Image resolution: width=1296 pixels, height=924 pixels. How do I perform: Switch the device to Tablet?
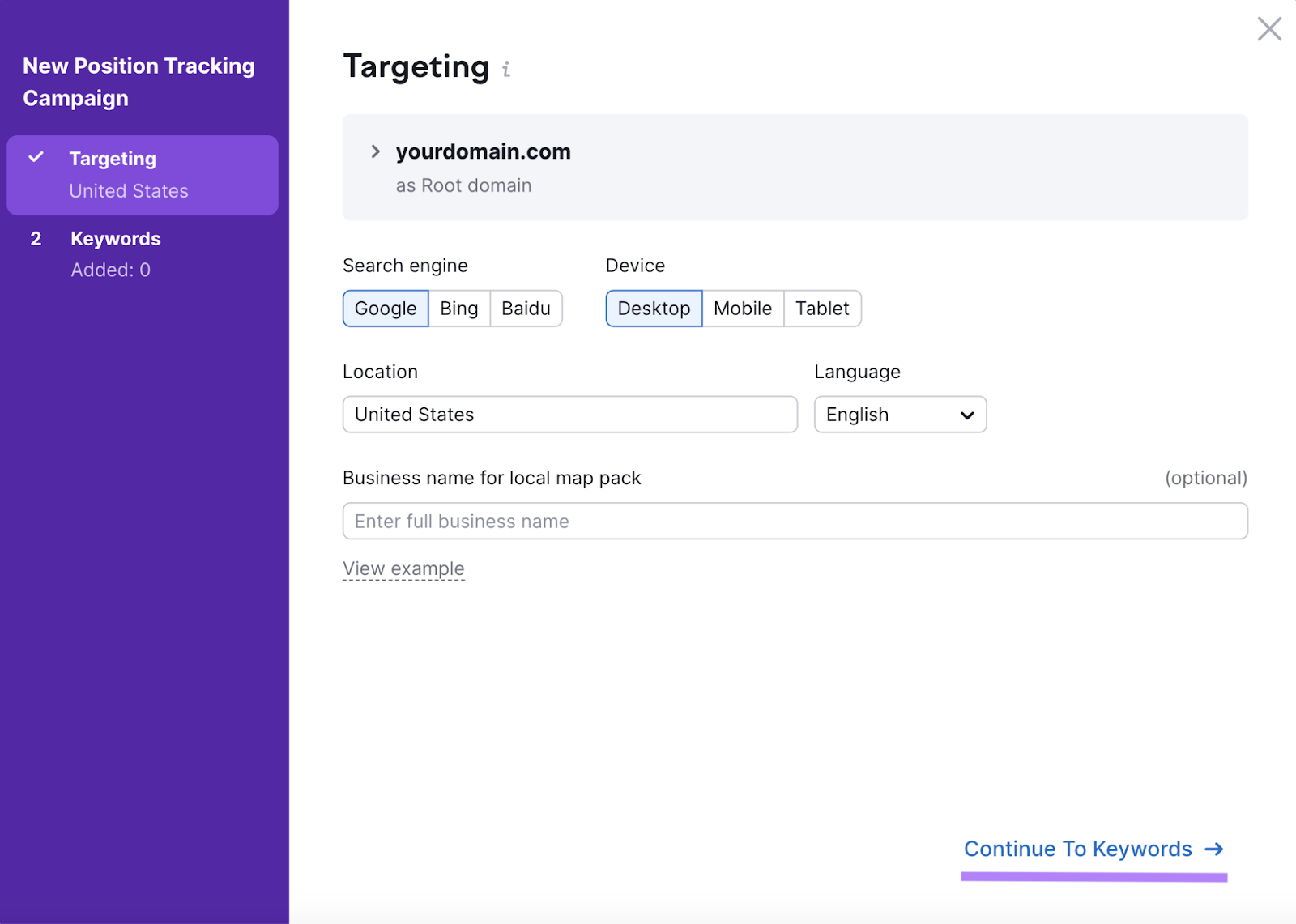(822, 309)
